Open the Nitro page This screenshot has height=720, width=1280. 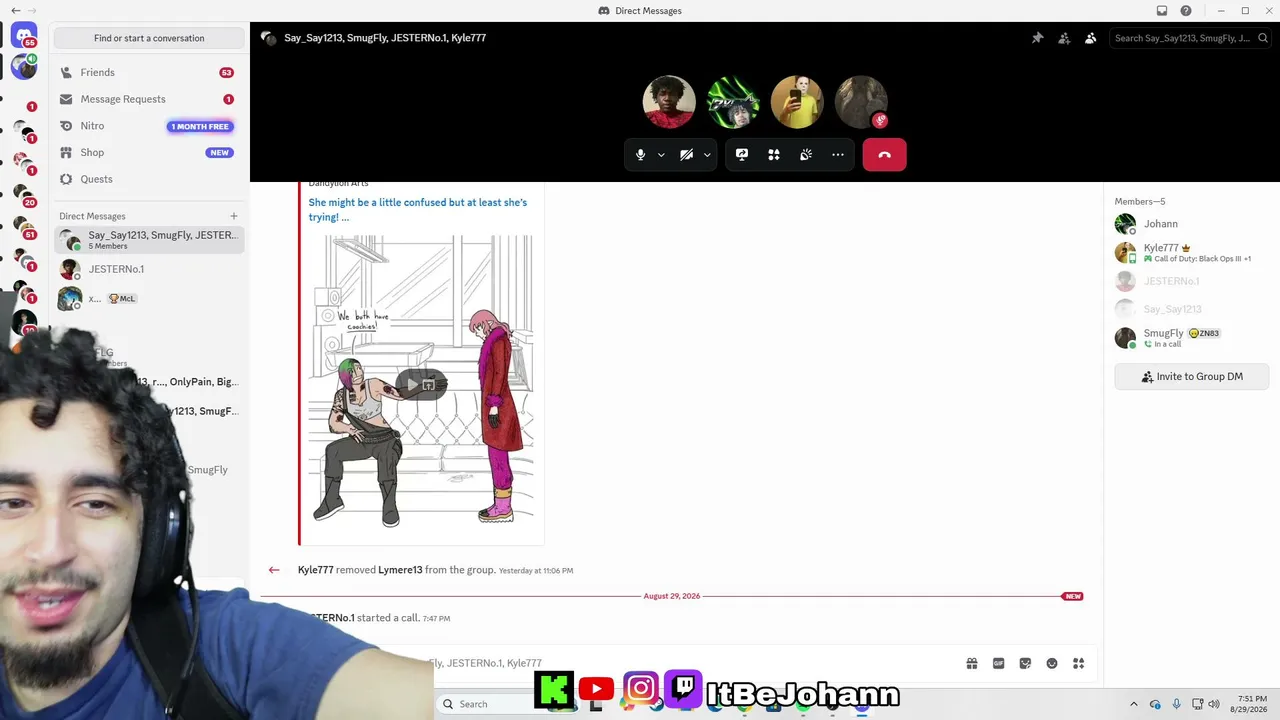click(149, 126)
